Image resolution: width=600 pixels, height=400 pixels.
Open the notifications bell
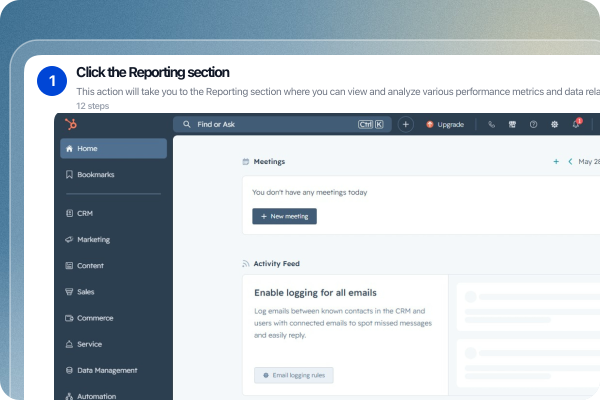coord(576,124)
